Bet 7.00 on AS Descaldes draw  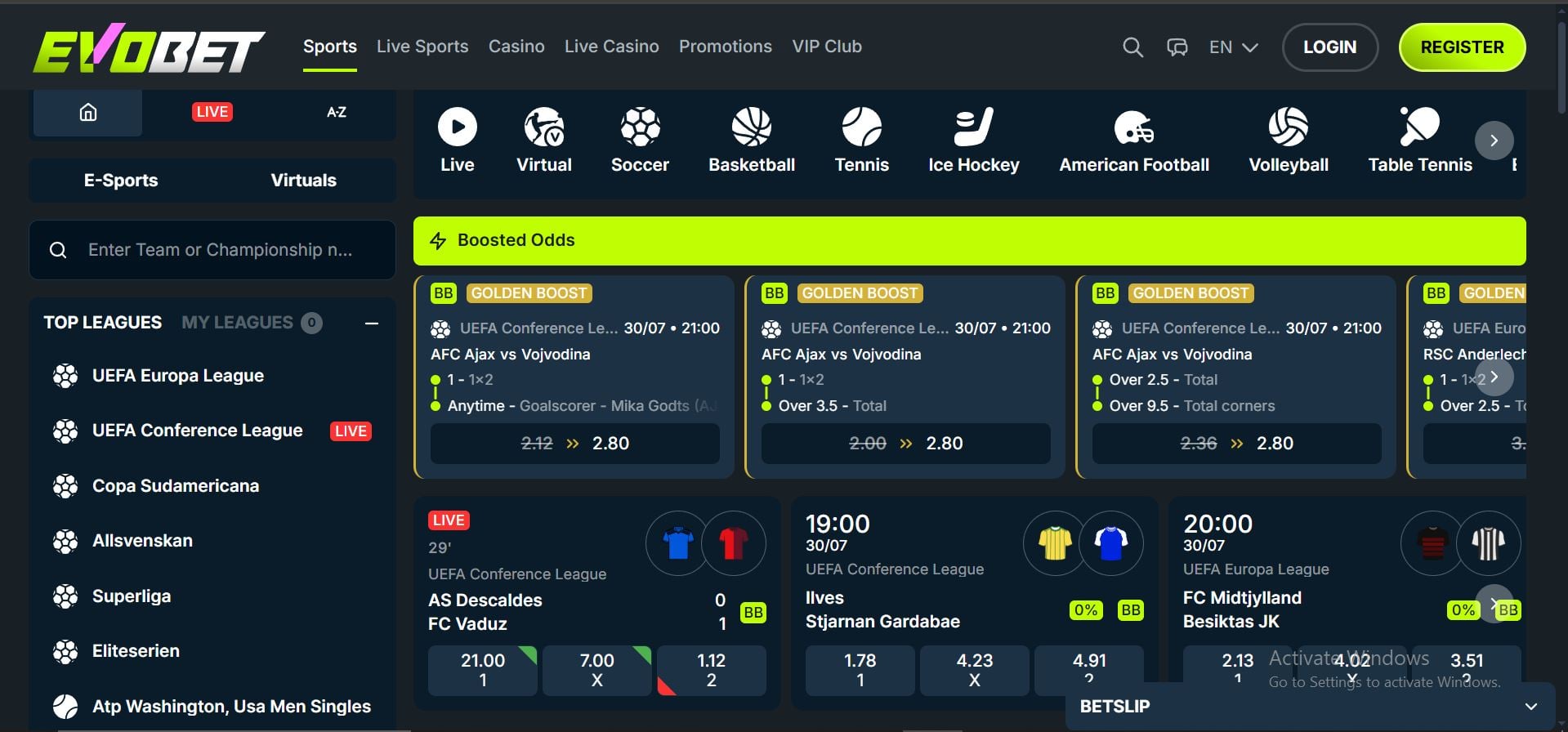[597, 670]
